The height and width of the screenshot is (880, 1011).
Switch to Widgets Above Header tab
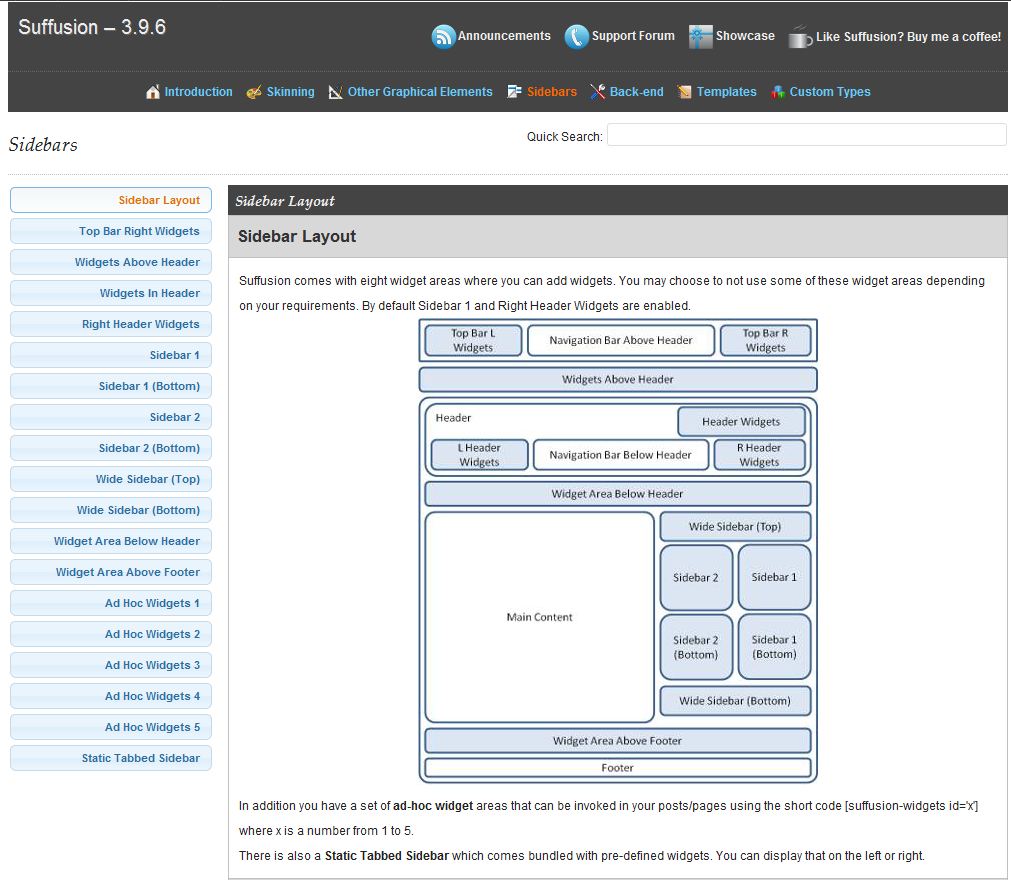coord(111,262)
